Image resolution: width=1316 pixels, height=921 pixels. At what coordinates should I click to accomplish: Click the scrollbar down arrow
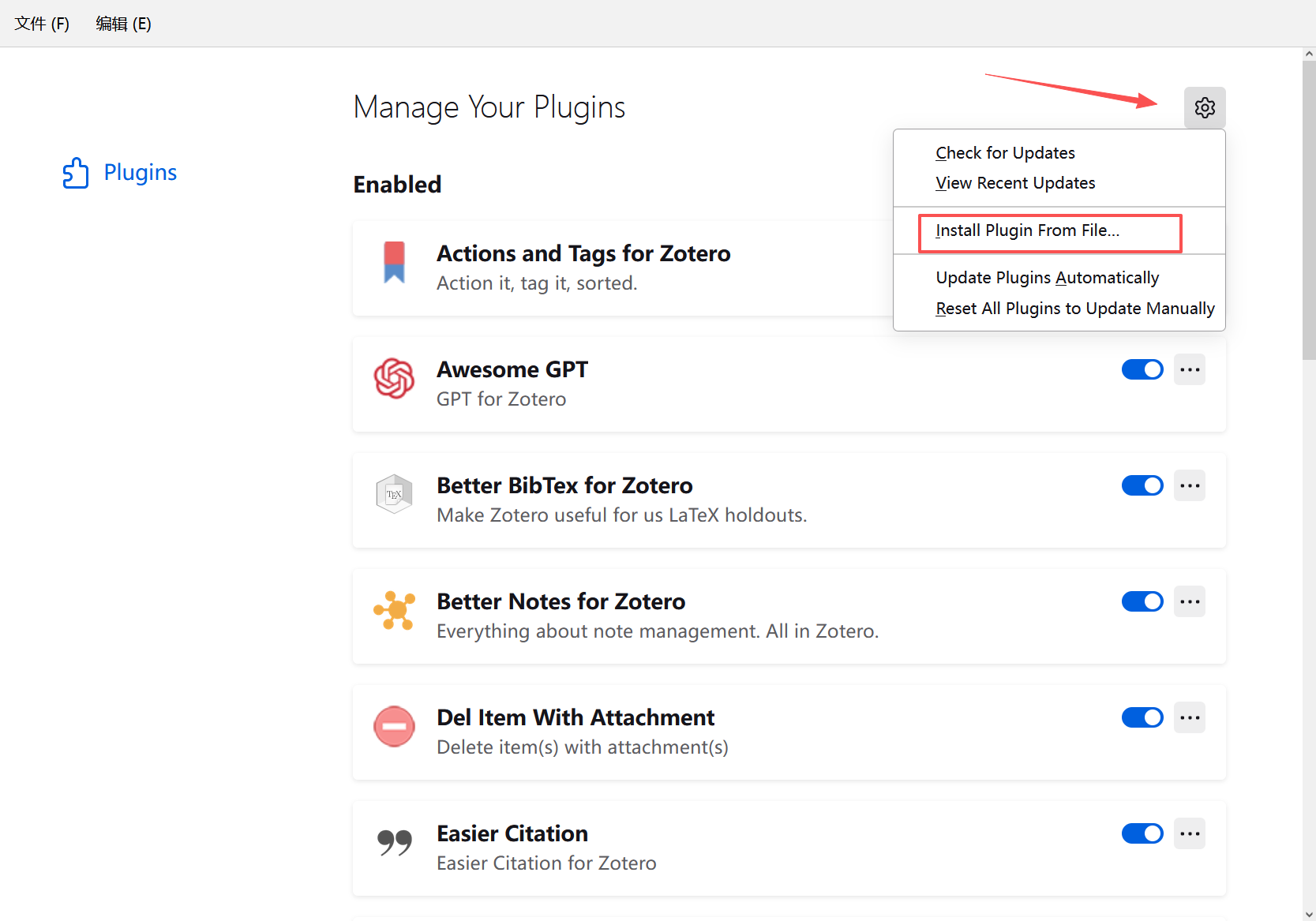[1309, 914]
